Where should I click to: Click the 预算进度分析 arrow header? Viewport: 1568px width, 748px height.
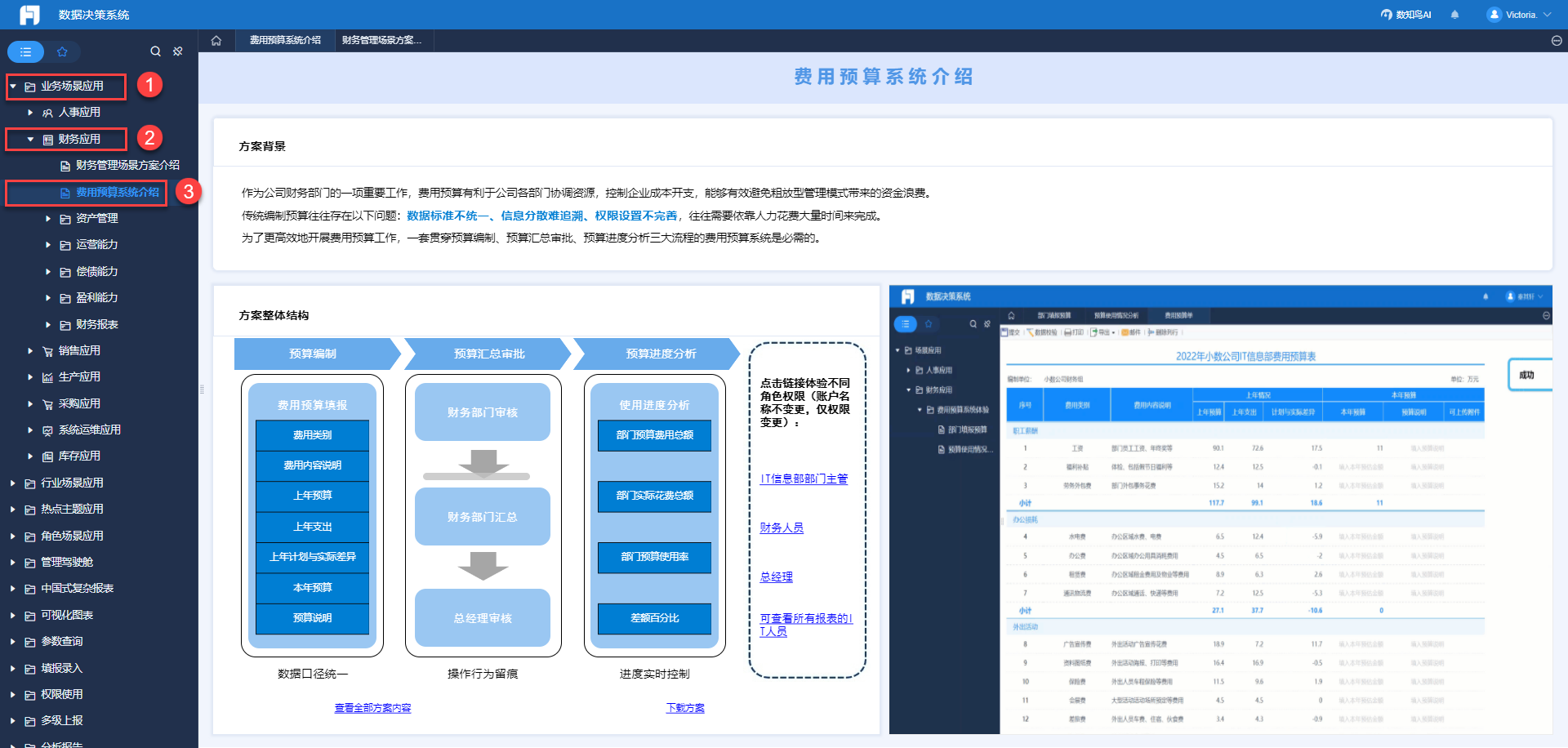pos(657,354)
